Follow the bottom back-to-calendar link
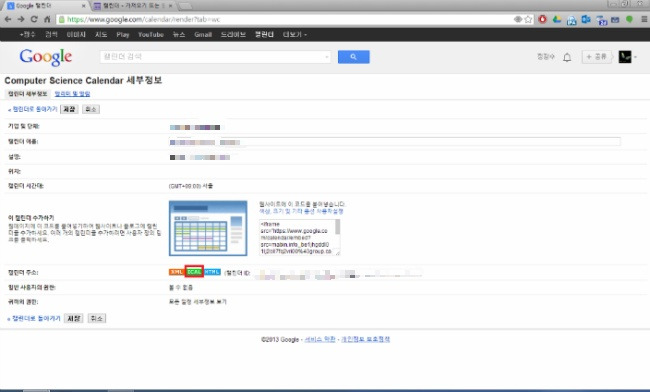 point(34,318)
